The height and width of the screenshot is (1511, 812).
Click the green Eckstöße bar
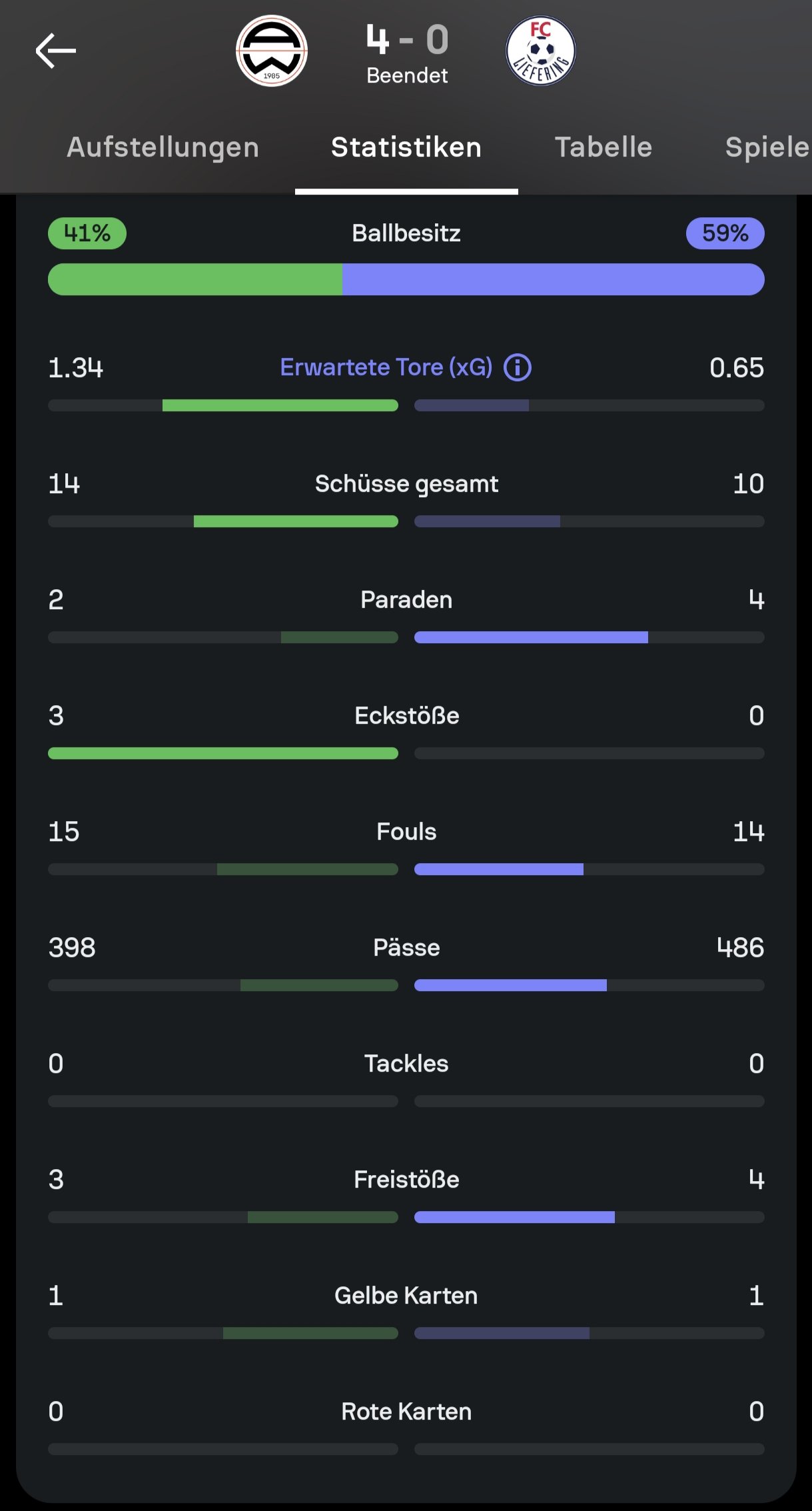pos(223,753)
